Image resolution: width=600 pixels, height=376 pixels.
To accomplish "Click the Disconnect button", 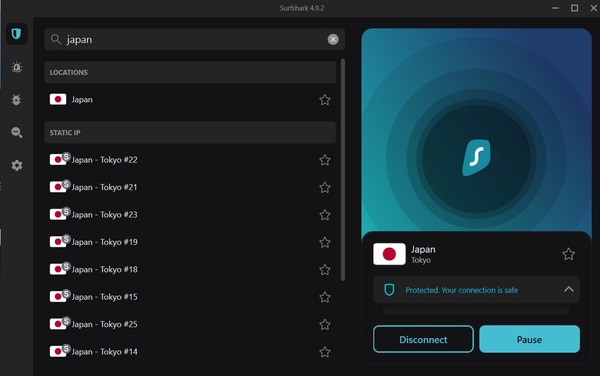I will point(423,339).
